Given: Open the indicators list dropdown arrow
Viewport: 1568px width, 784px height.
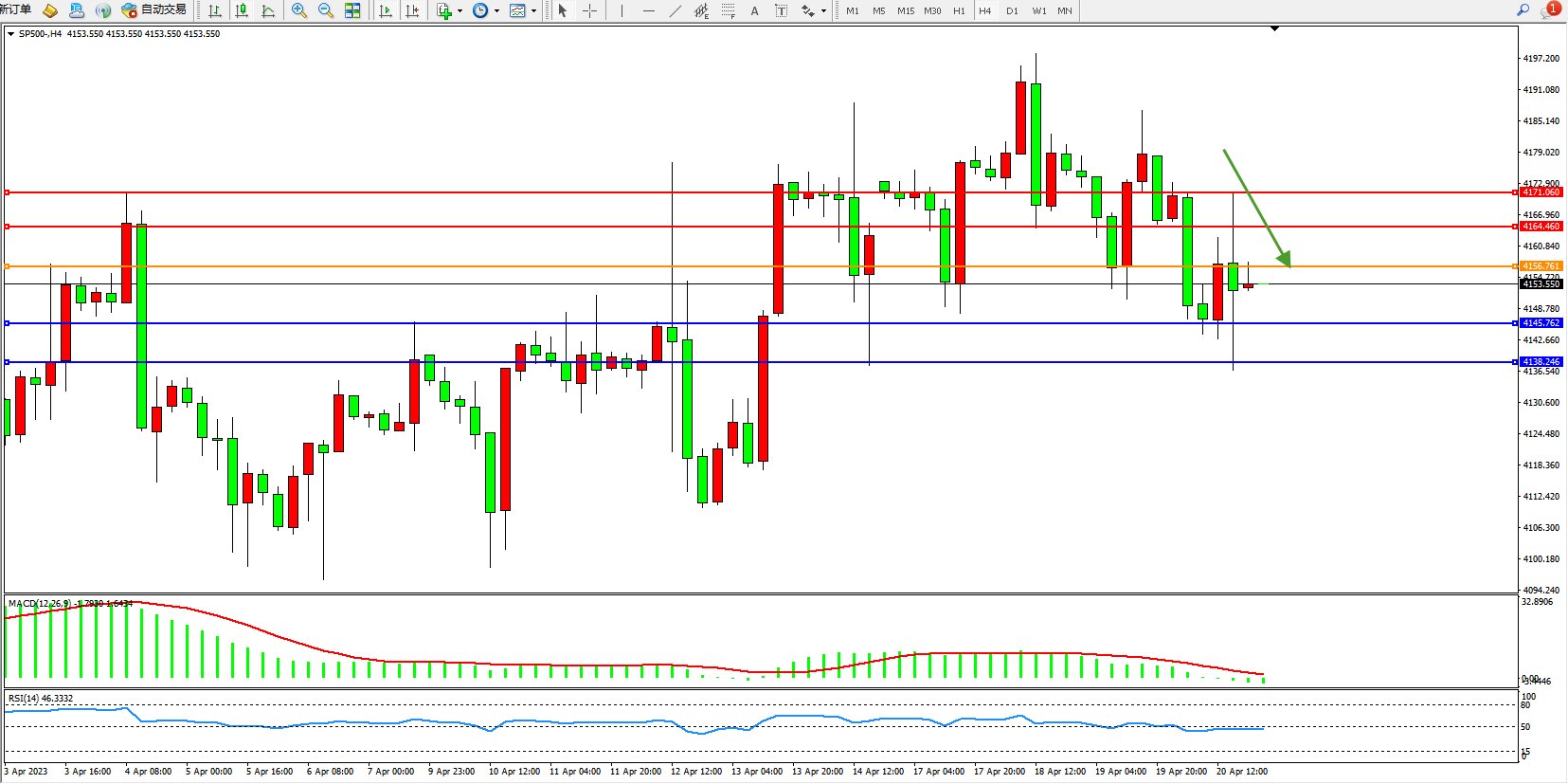Looking at the screenshot, I should tap(460, 11).
